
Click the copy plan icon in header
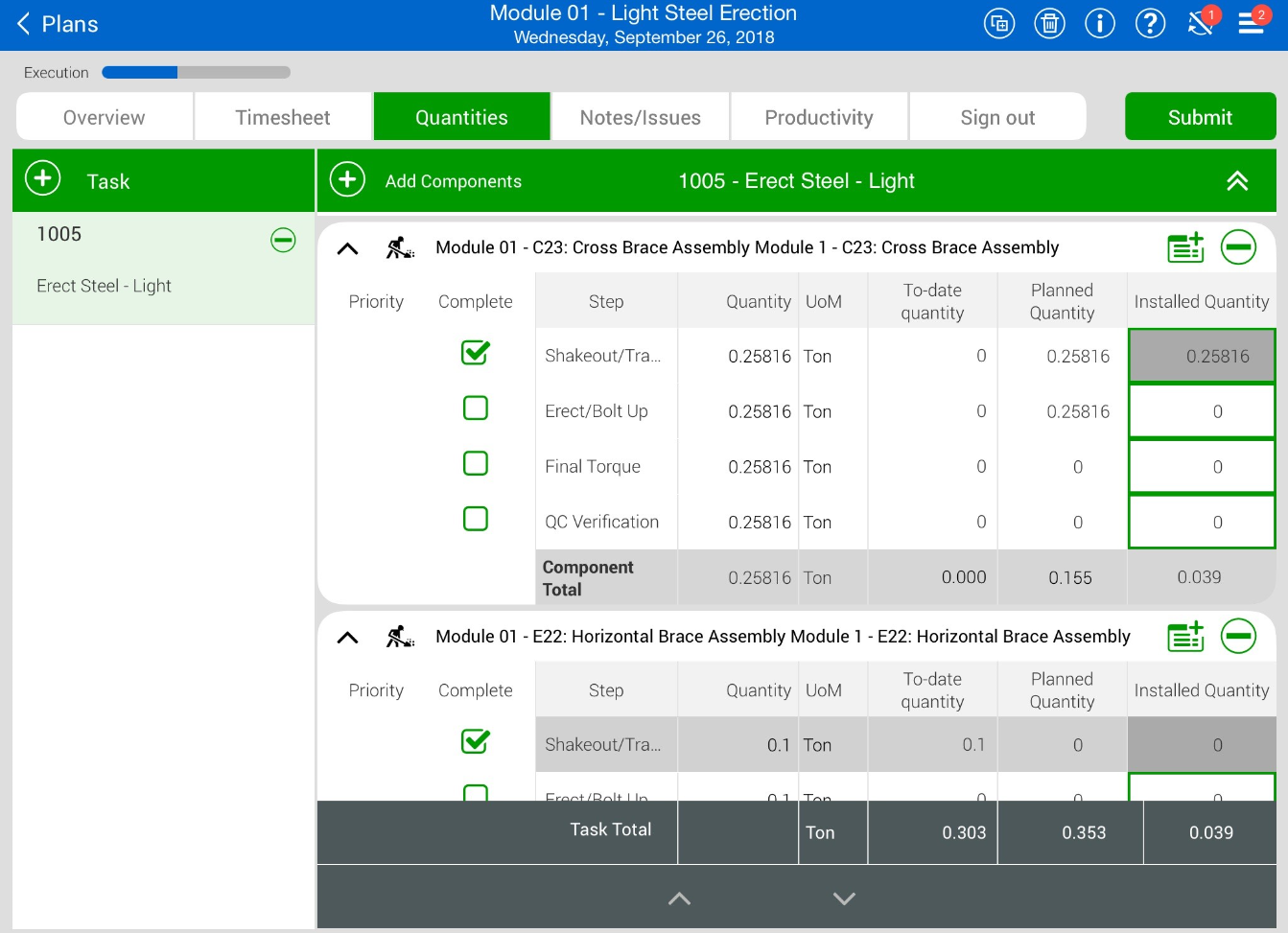tap(999, 24)
